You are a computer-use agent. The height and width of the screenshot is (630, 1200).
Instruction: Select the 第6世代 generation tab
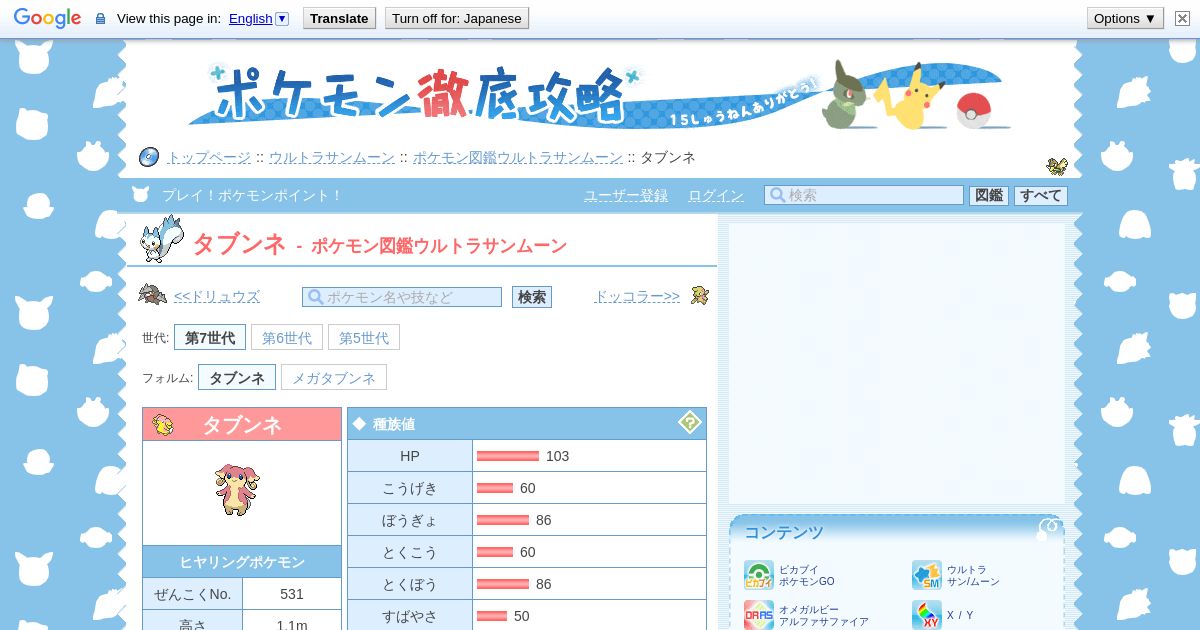(287, 337)
